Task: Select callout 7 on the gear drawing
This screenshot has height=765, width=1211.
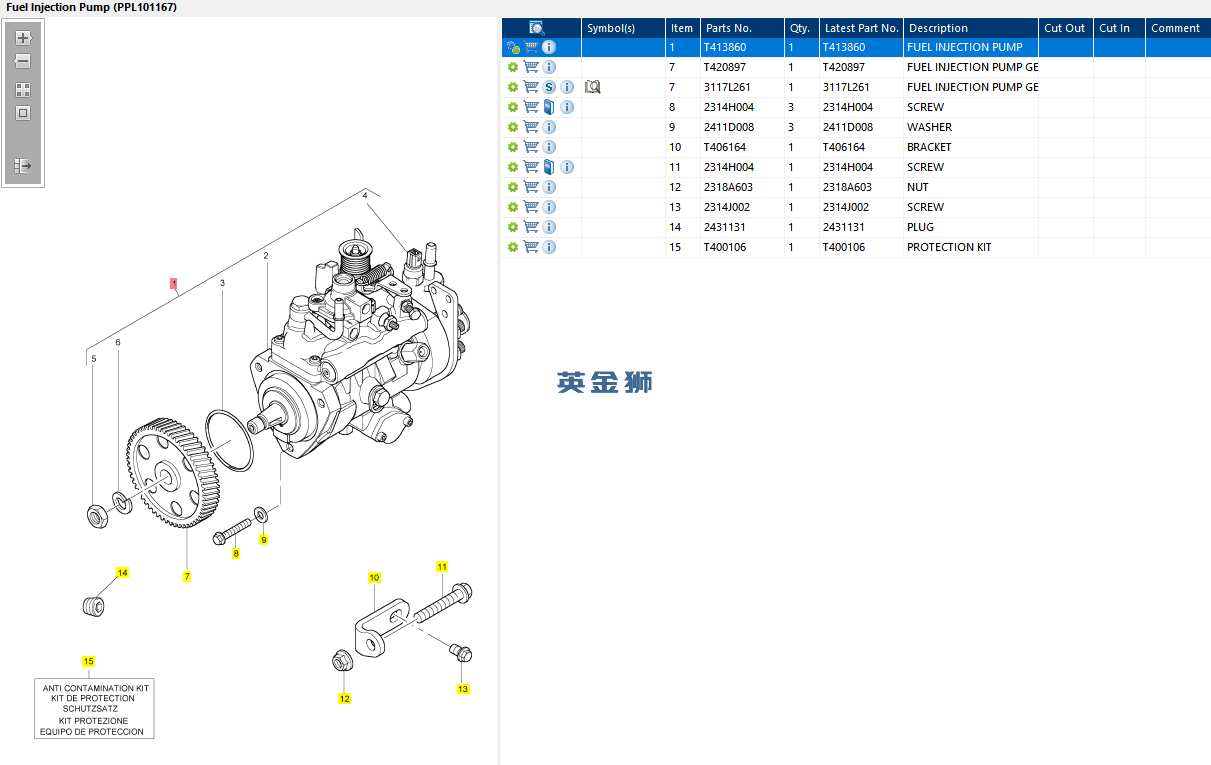Action: pos(186,576)
